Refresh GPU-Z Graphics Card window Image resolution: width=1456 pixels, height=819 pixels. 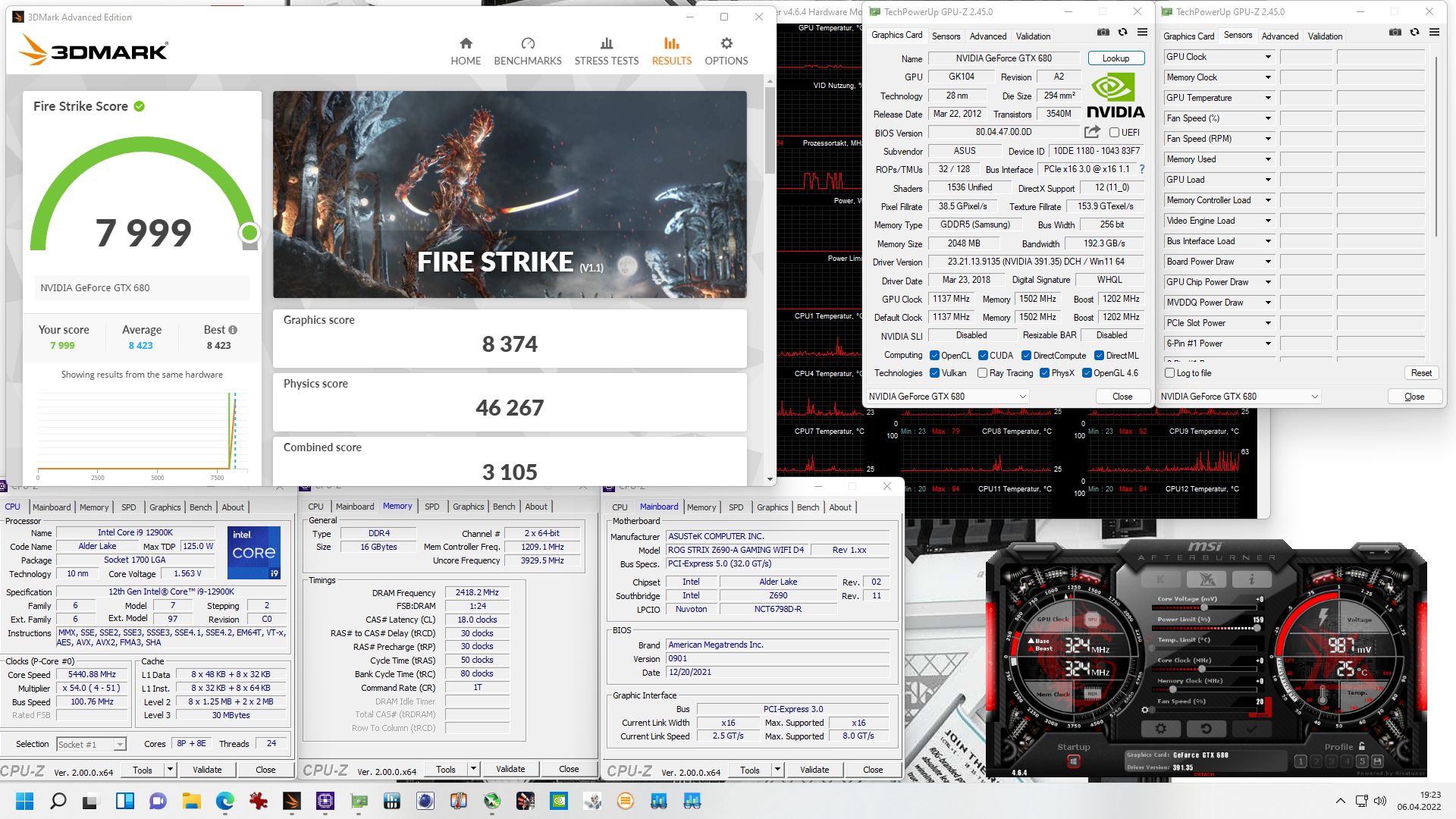tap(1122, 33)
